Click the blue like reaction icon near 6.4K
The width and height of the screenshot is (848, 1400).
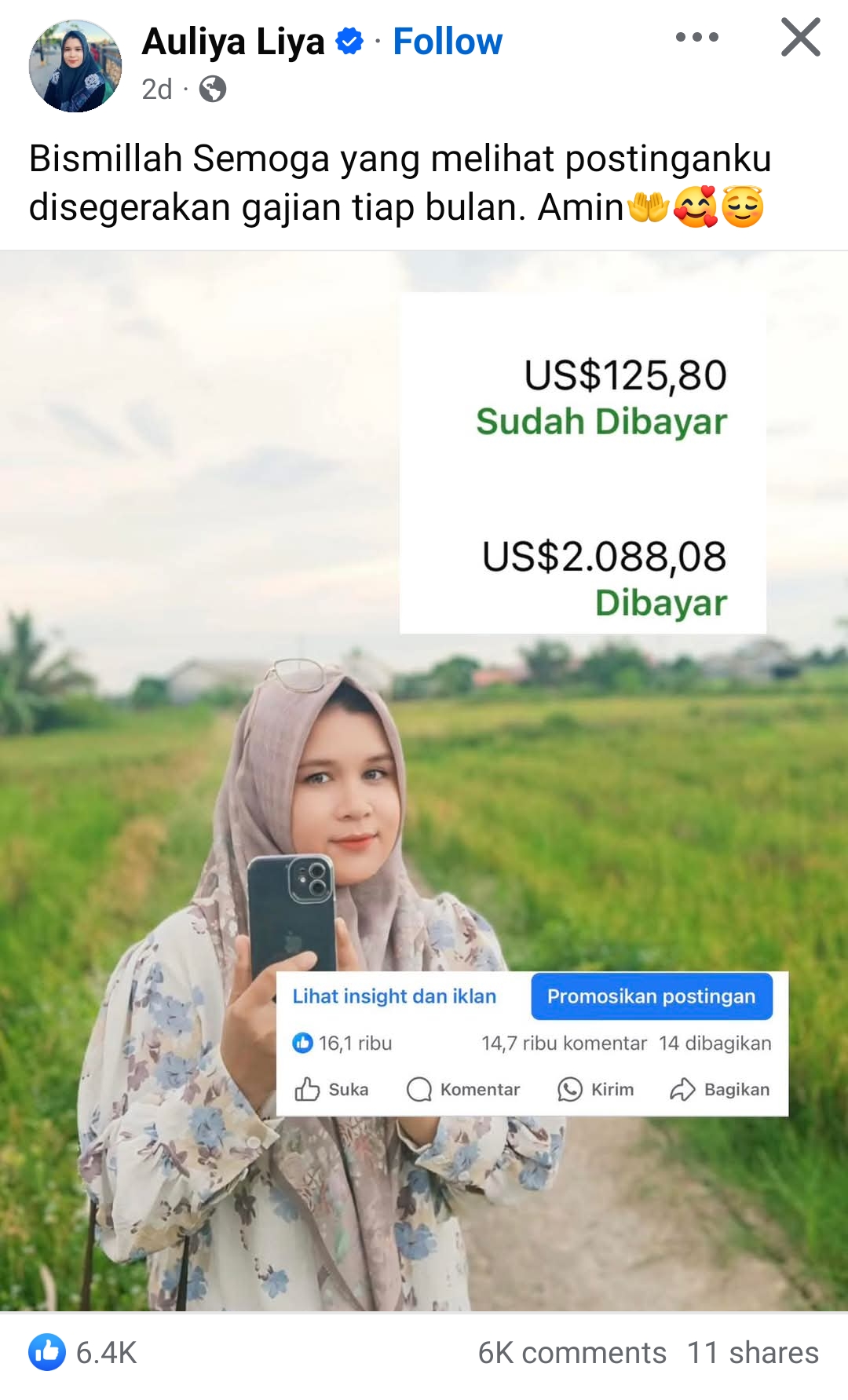(47, 1352)
